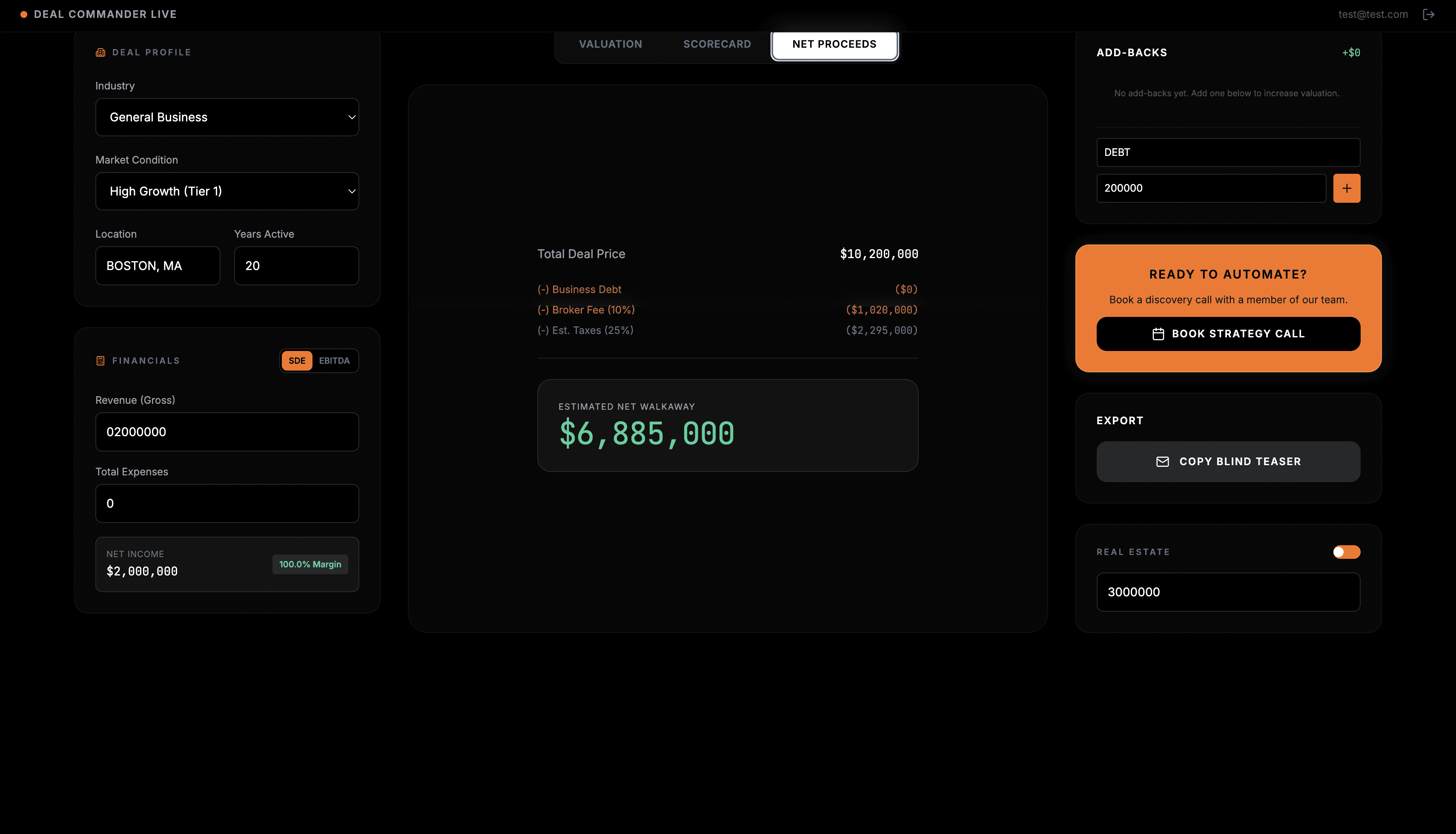Click the Financials calculator icon

coord(100,361)
